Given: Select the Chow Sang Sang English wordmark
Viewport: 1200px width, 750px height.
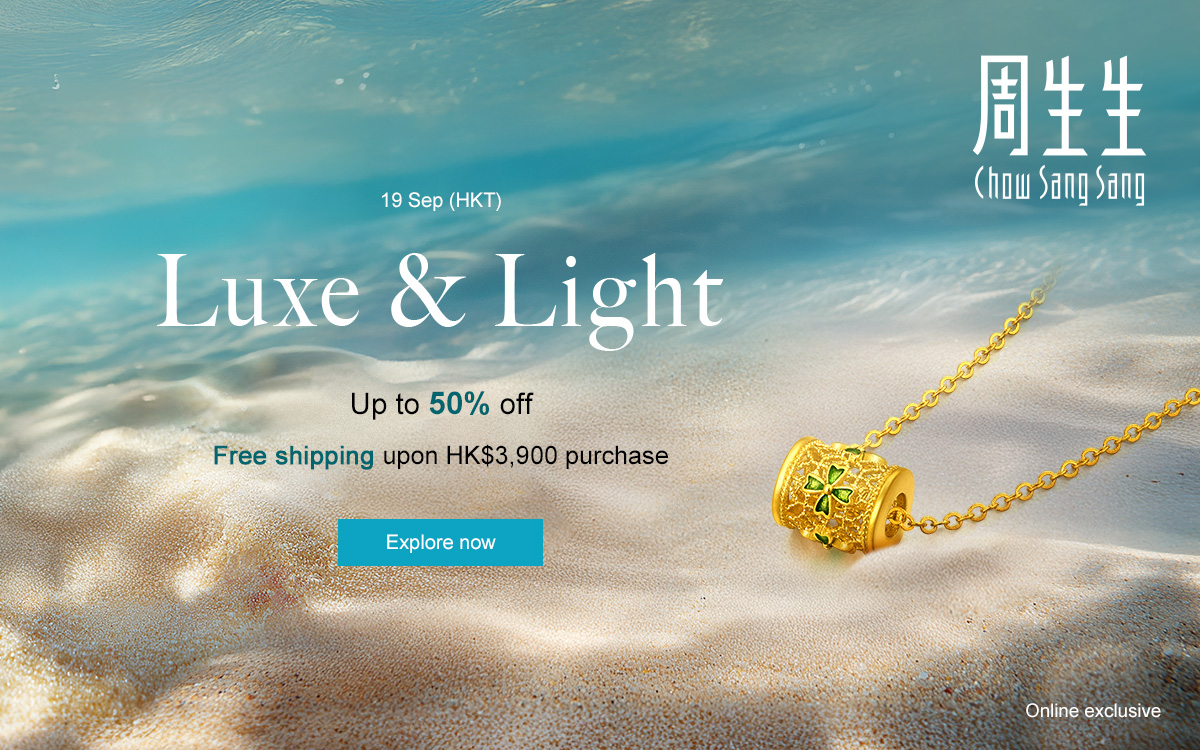Looking at the screenshot, I should point(1059,185).
